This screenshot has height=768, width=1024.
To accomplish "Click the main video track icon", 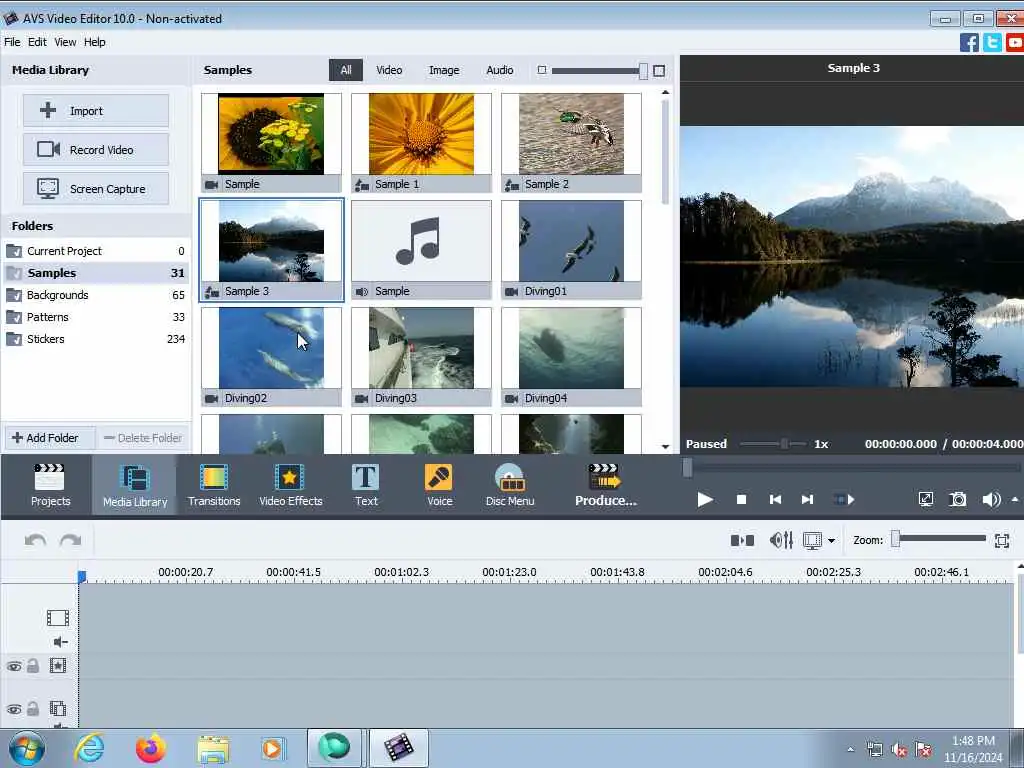I will point(57,618).
